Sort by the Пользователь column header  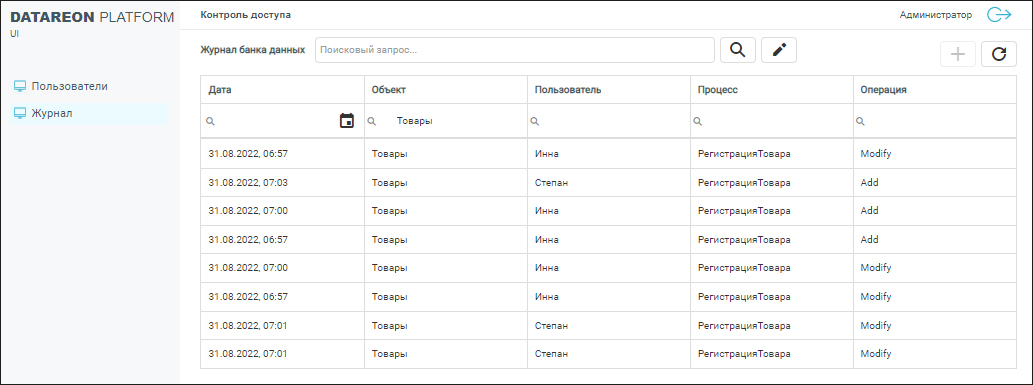pos(609,90)
